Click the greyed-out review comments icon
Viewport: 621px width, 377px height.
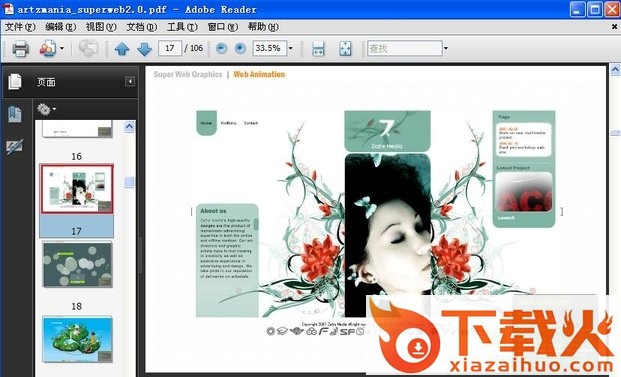[88, 49]
